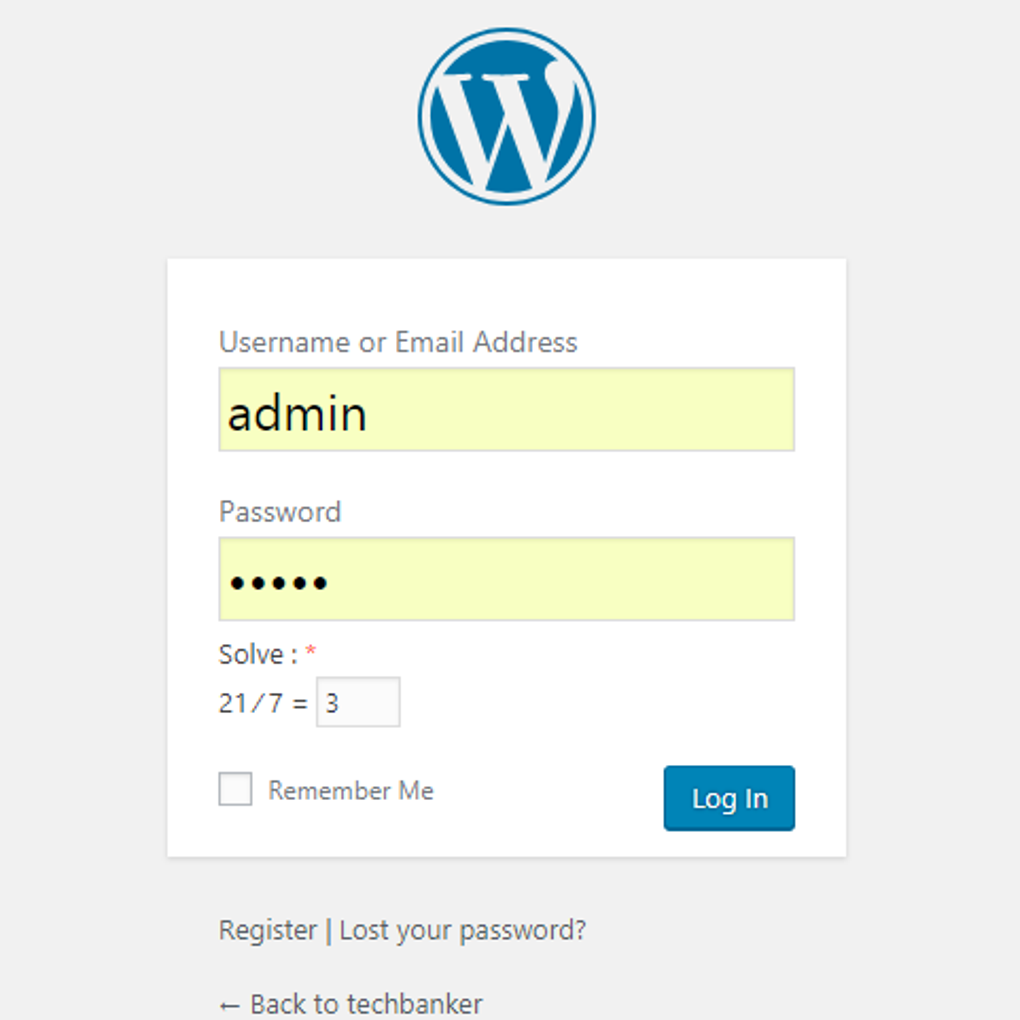Image resolution: width=1020 pixels, height=1020 pixels.
Task: Focus the Password input field
Action: click(506, 578)
